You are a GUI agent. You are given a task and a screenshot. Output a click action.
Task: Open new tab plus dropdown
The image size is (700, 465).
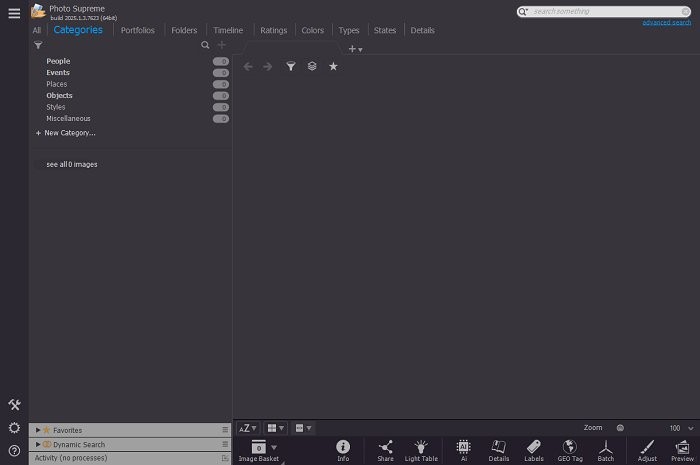355,49
